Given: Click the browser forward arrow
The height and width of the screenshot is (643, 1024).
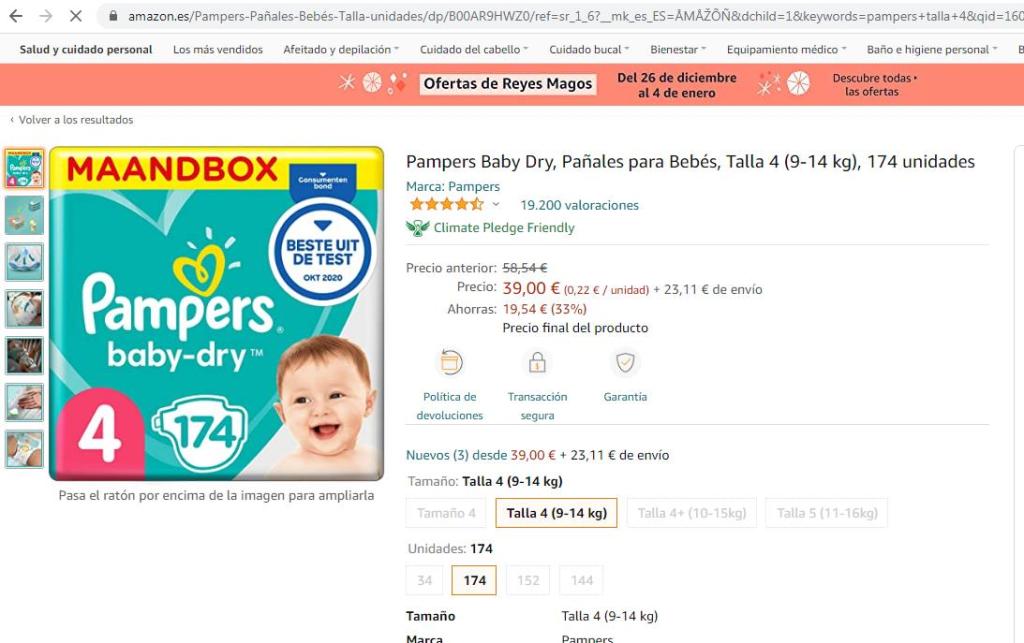Looking at the screenshot, I should tap(46, 16).
